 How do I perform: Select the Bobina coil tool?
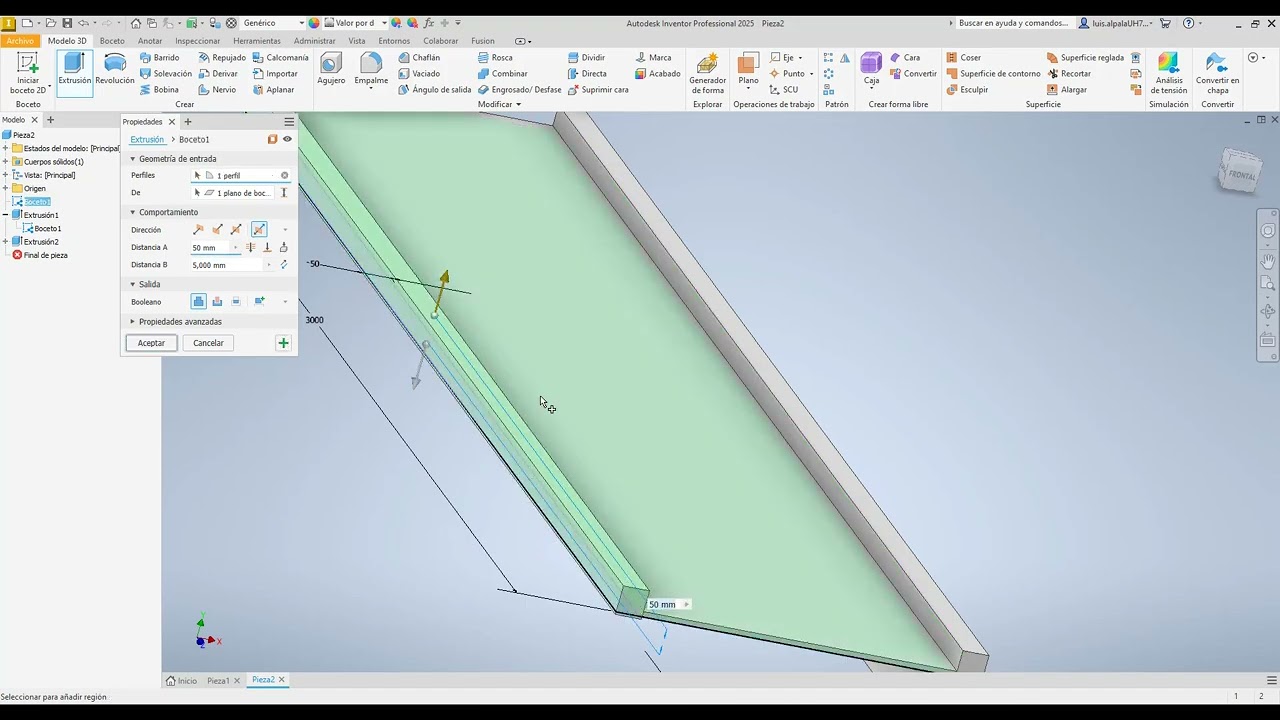[158, 90]
